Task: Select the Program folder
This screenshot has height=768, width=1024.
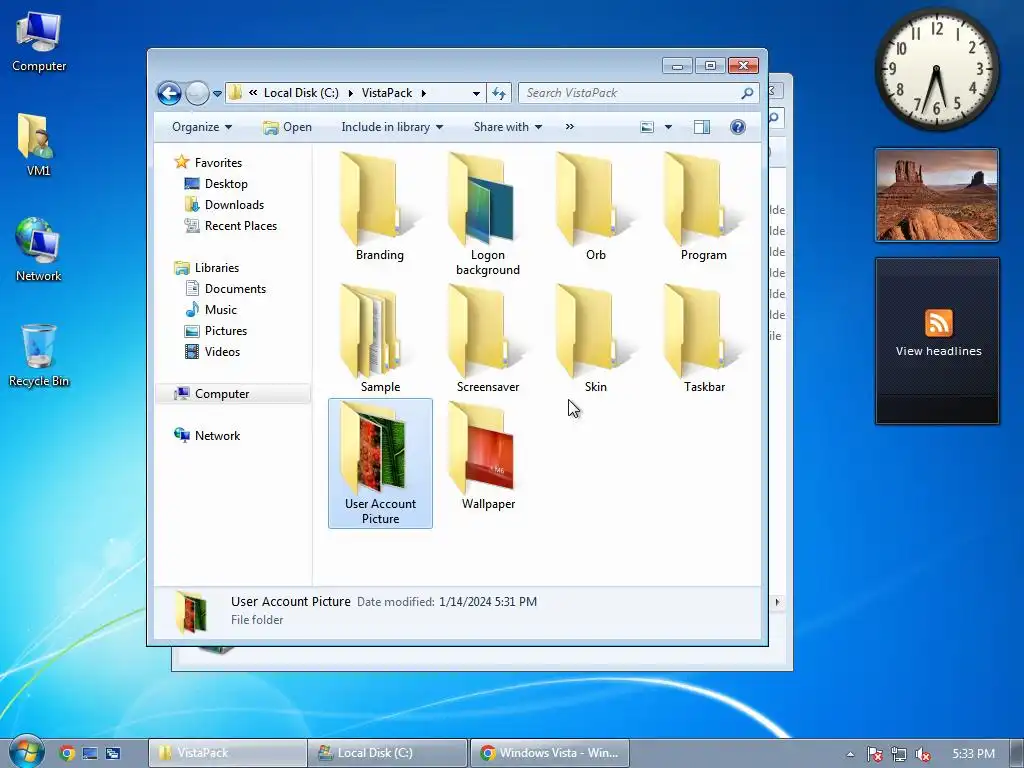Action: coord(703,208)
